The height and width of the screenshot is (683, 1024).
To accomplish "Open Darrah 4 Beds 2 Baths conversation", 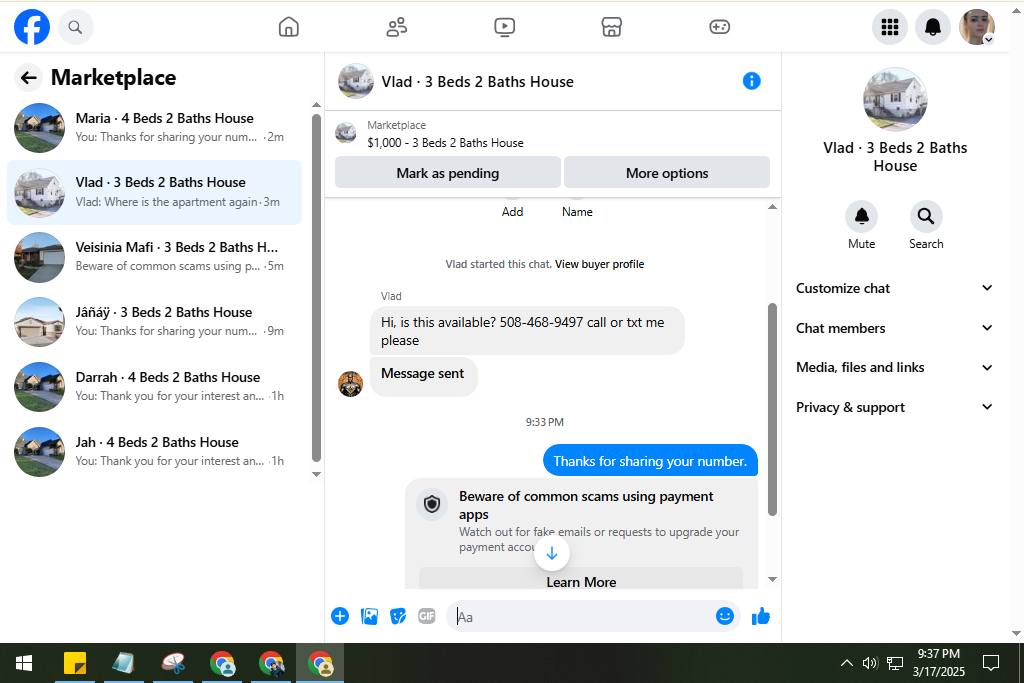I will [154, 387].
